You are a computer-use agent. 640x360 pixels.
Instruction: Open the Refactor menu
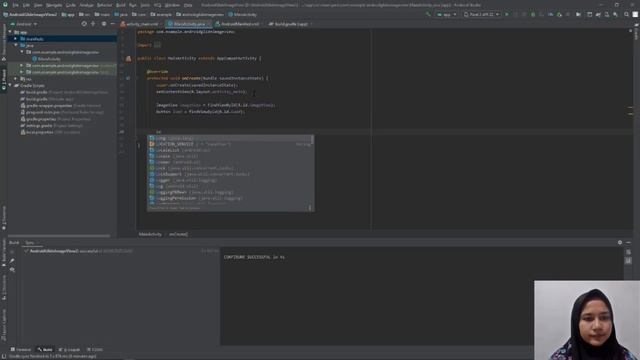tap(104, 5)
